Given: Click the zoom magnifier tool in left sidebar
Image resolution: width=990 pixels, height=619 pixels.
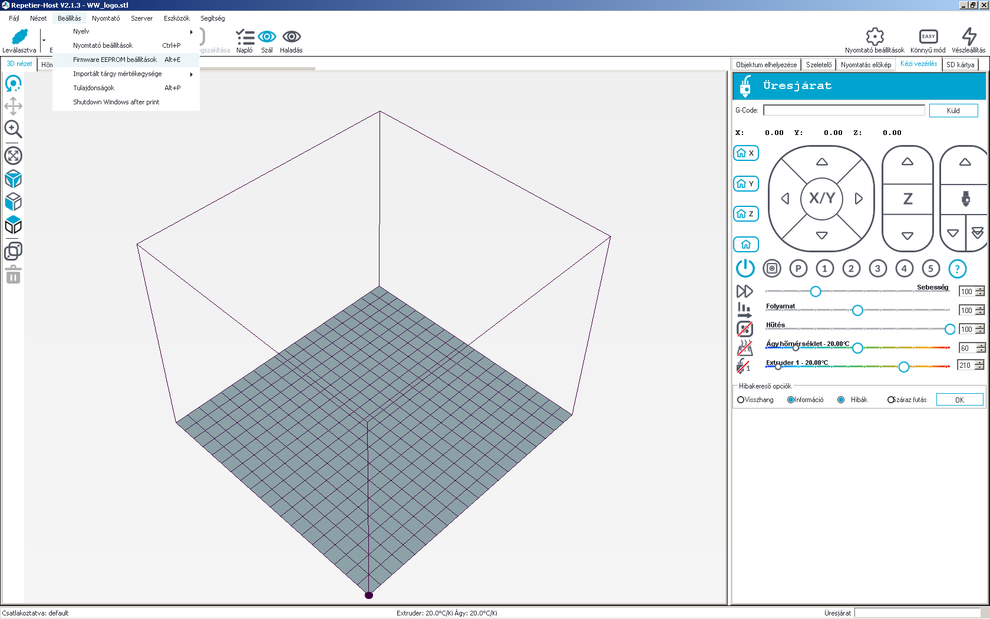Looking at the screenshot, I should tap(14, 129).
